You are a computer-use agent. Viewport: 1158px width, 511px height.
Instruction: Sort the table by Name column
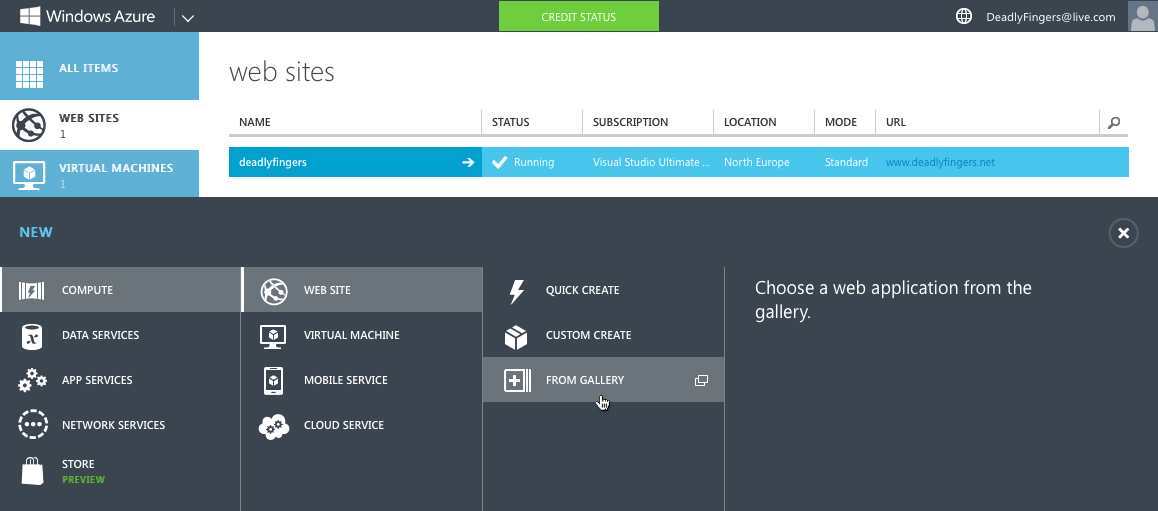tap(255, 123)
